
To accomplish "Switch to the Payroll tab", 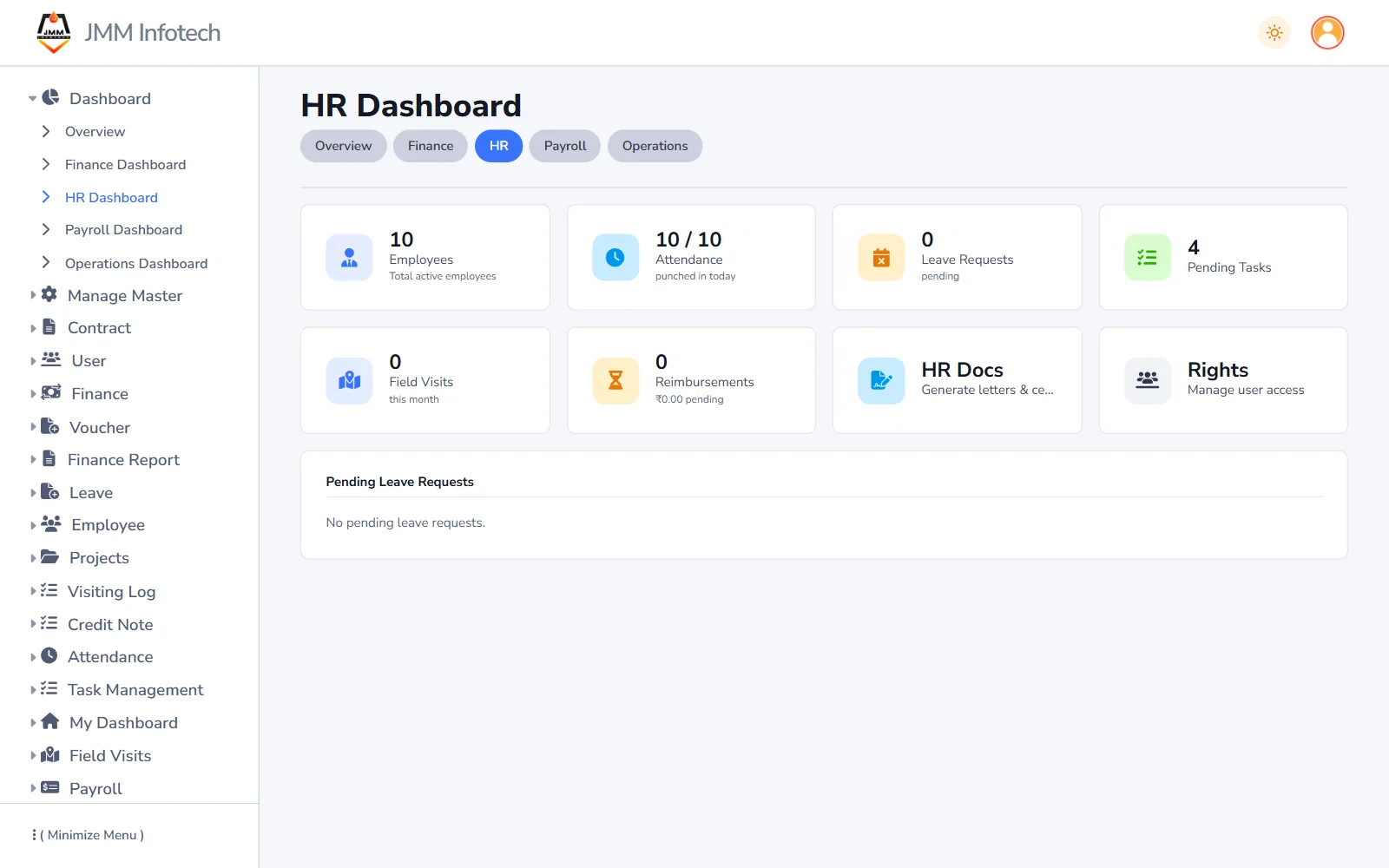I will coord(565,146).
